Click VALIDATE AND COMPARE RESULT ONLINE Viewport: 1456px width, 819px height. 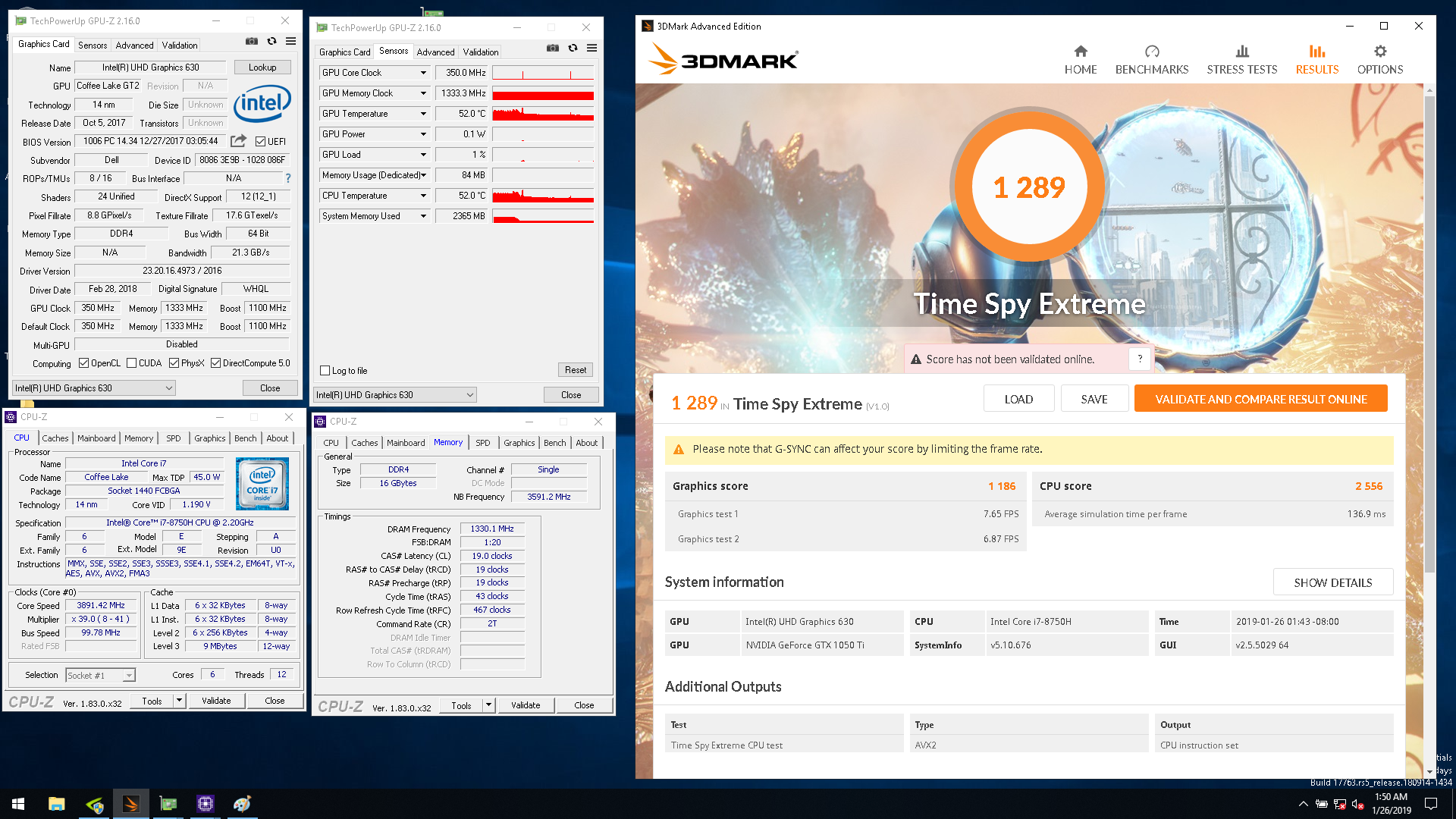1260,399
